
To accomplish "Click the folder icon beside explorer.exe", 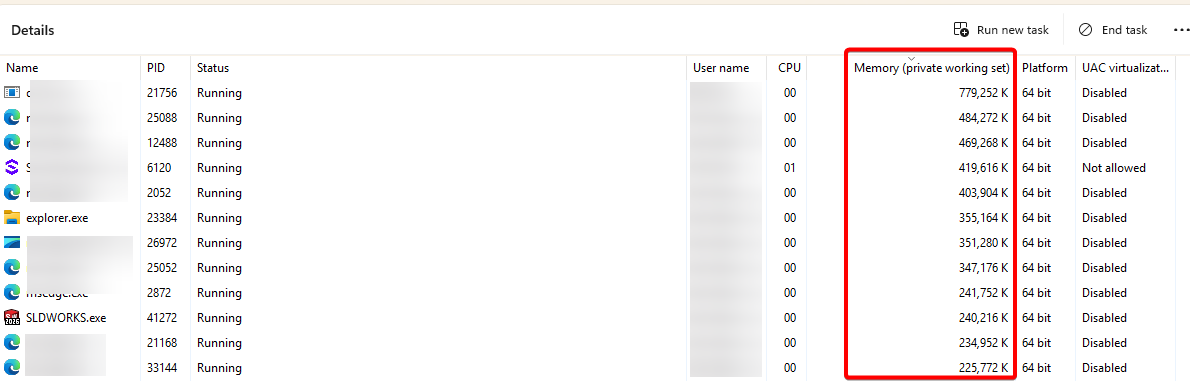I will coord(11,218).
